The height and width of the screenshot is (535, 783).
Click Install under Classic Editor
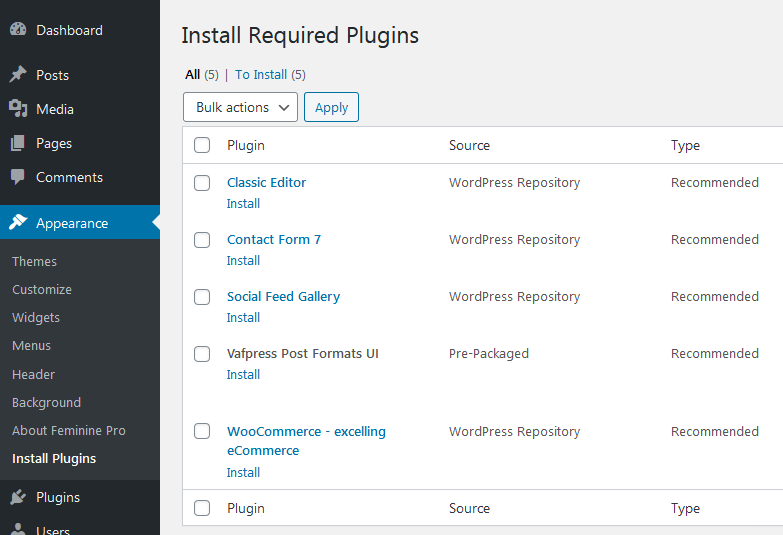point(243,203)
